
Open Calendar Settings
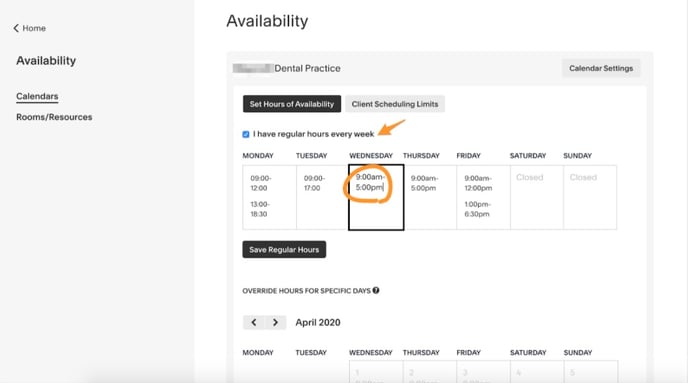(x=601, y=68)
